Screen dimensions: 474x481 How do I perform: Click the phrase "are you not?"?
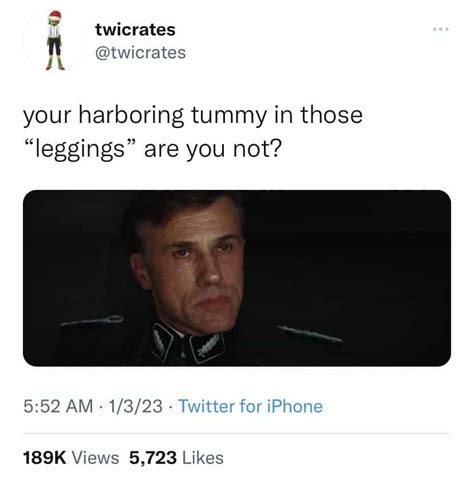click(213, 149)
